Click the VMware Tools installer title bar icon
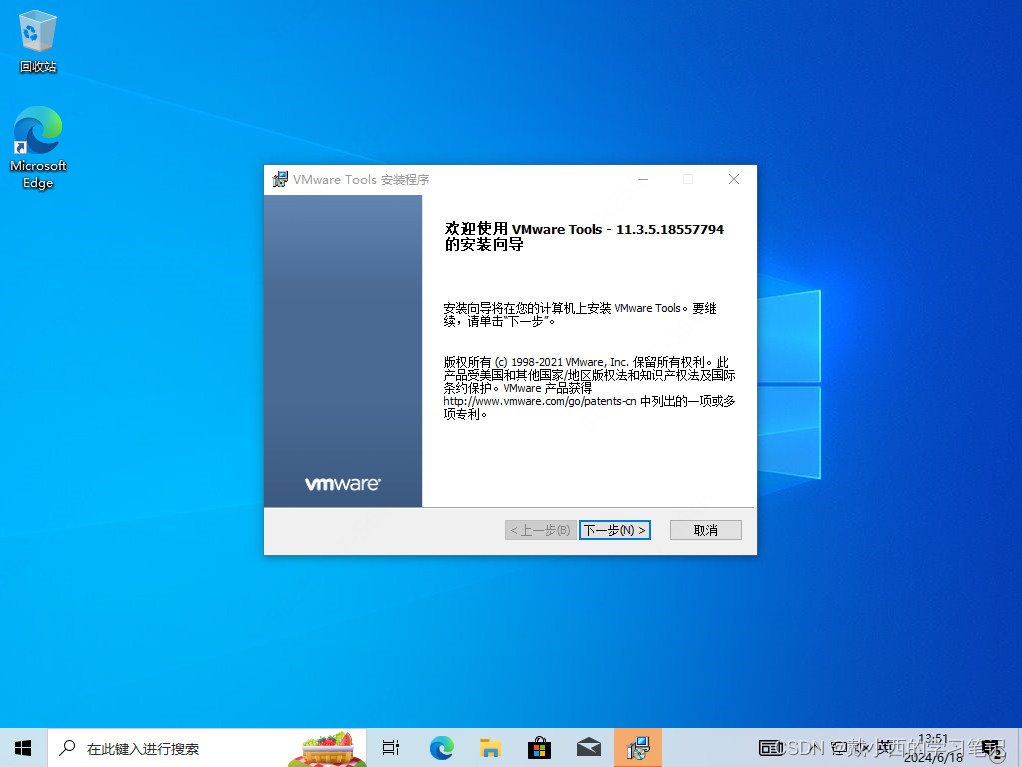Viewport: 1022px width, 767px height. [280, 179]
